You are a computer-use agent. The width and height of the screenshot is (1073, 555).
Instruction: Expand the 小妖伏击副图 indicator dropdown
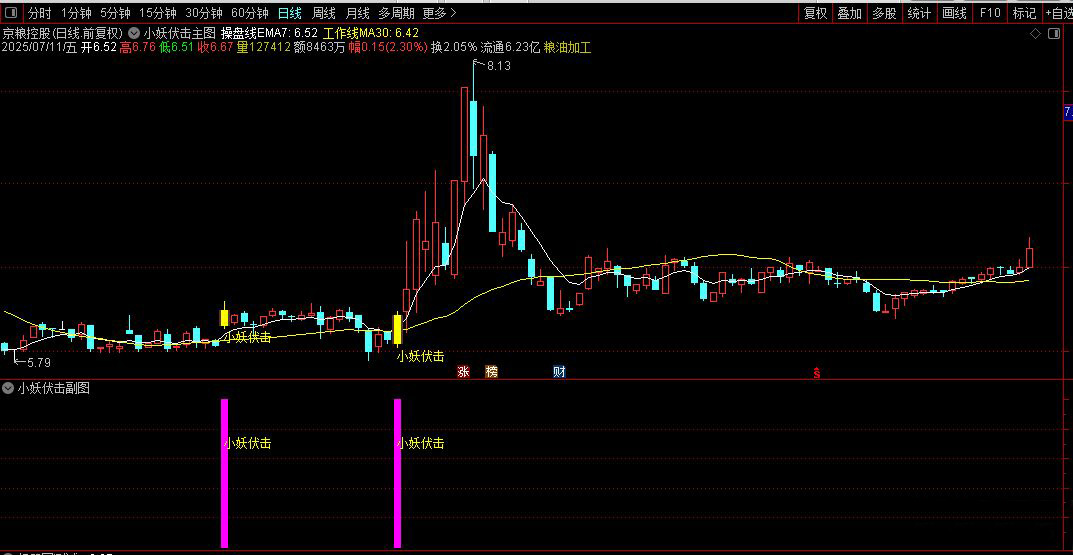point(8,388)
